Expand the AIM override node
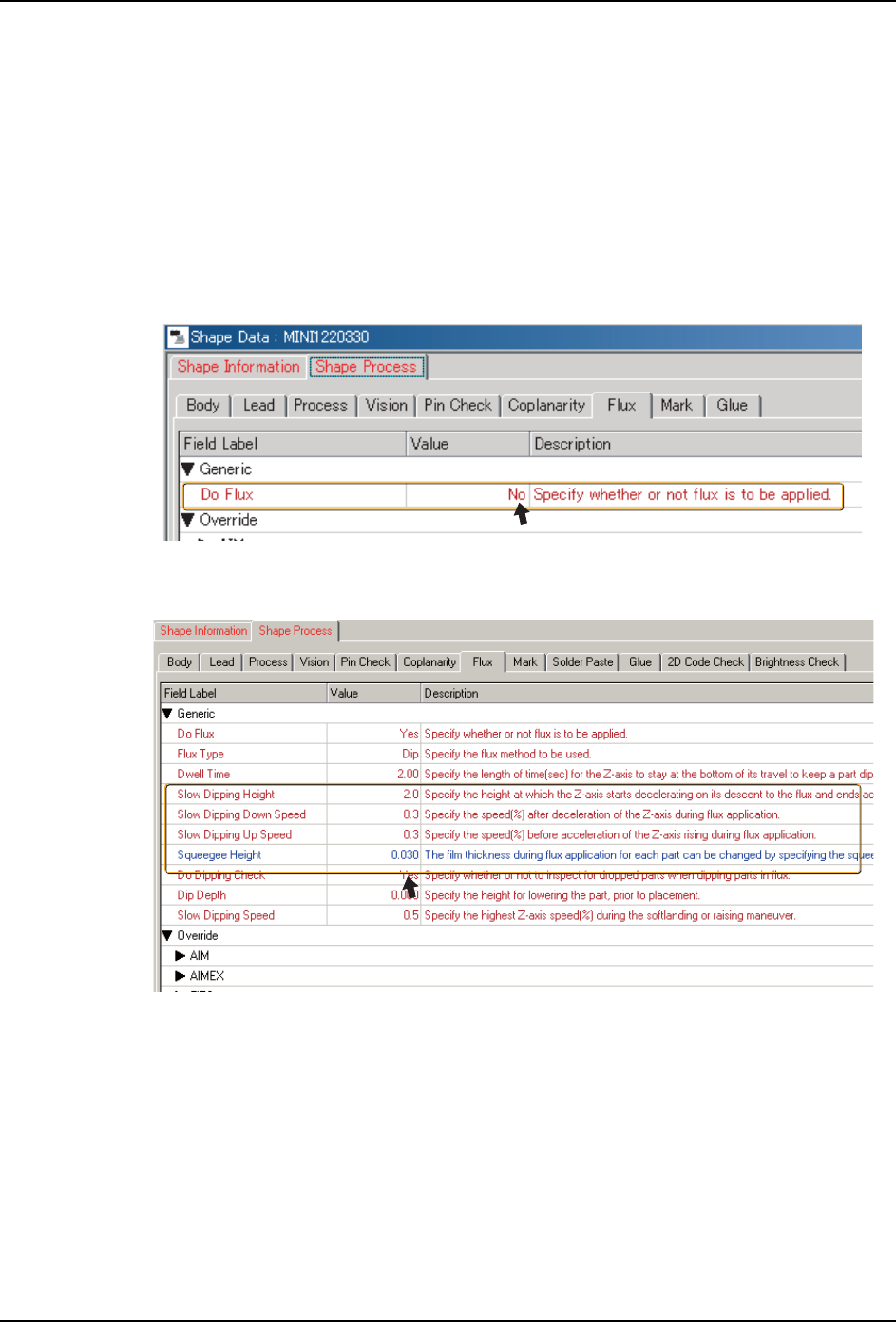896x1322 pixels. click(x=181, y=956)
